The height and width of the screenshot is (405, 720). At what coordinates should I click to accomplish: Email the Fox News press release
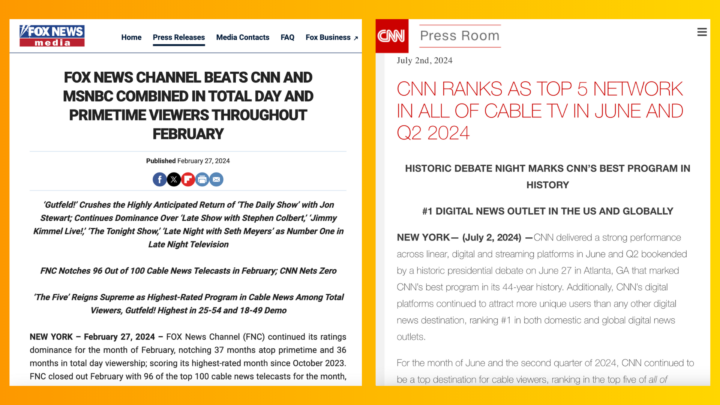pos(216,179)
